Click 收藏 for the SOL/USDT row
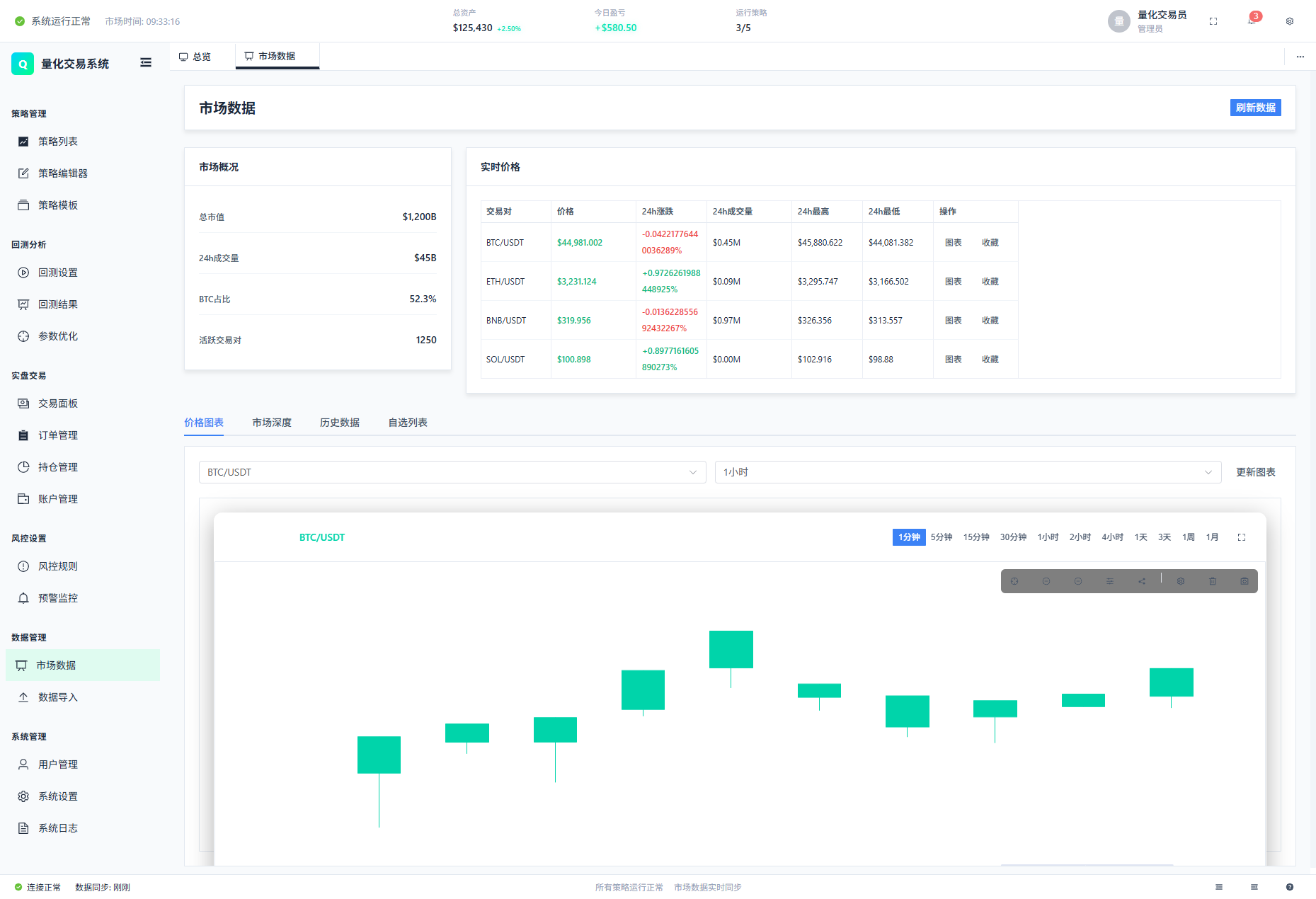Screen dimensions: 1316x899 990,360
